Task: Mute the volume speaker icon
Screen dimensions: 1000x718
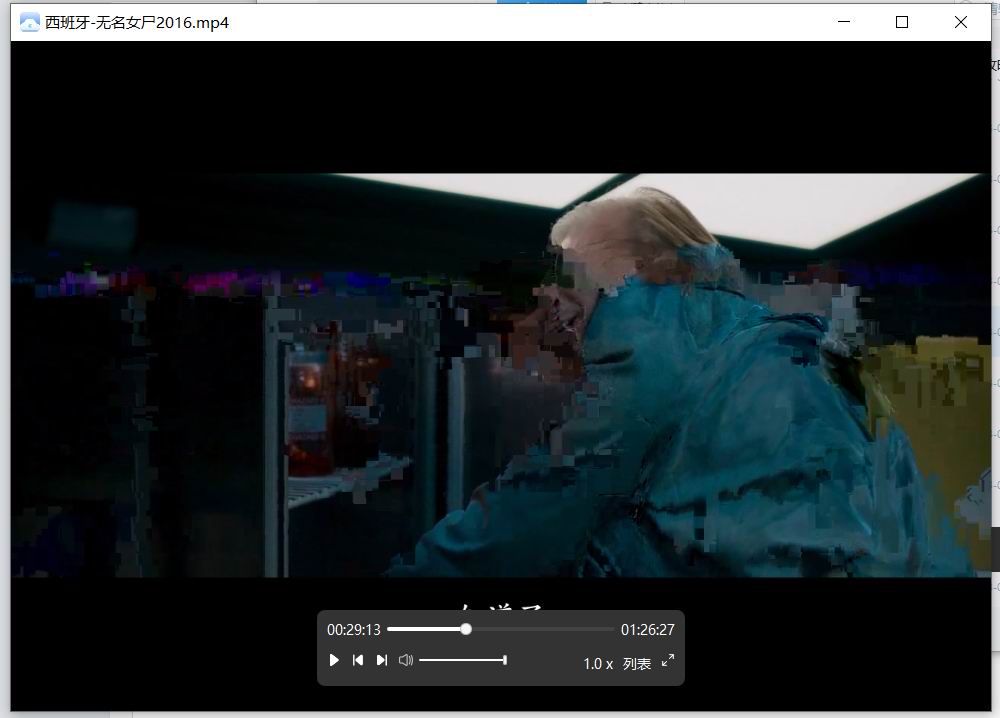Action: pos(406,661)
